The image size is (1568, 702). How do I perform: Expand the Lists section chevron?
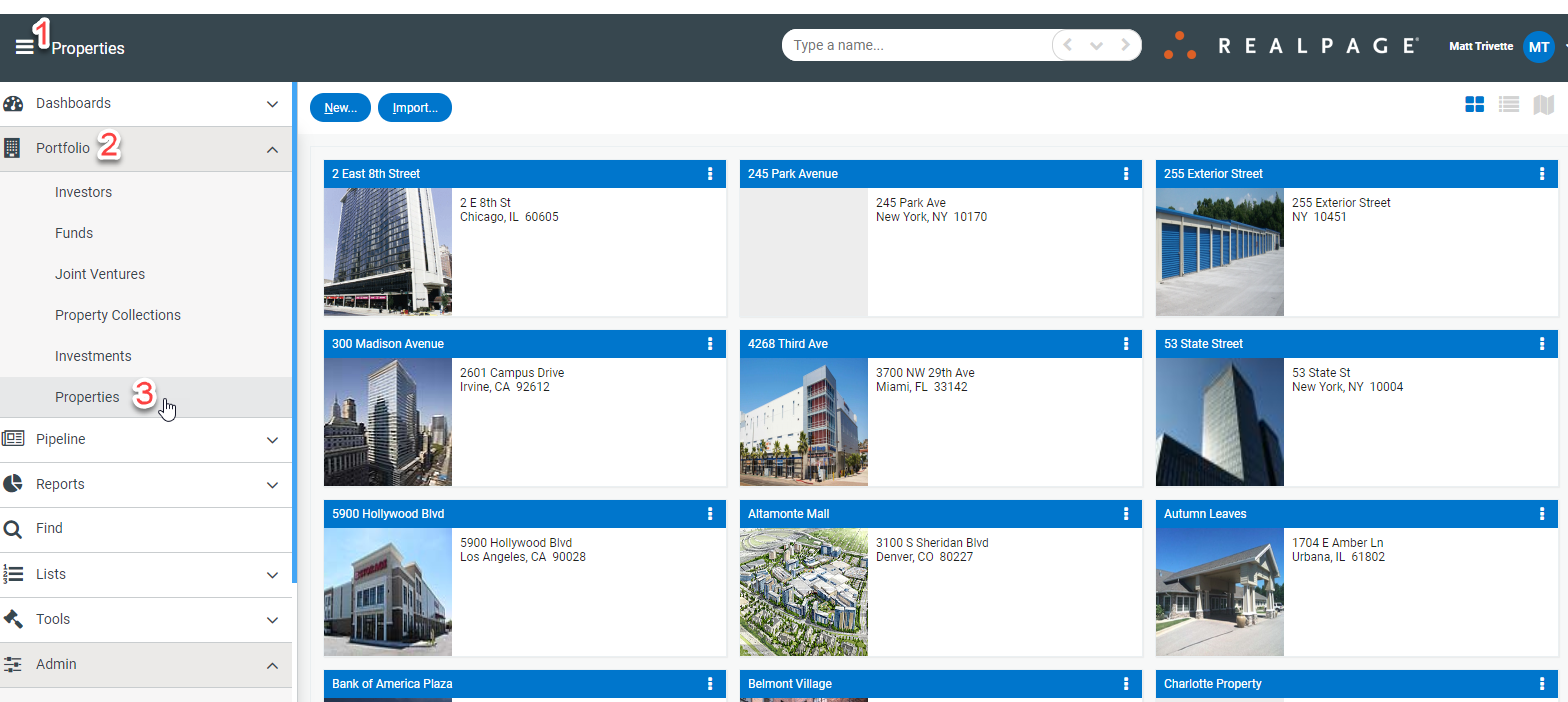click(272, 575)
